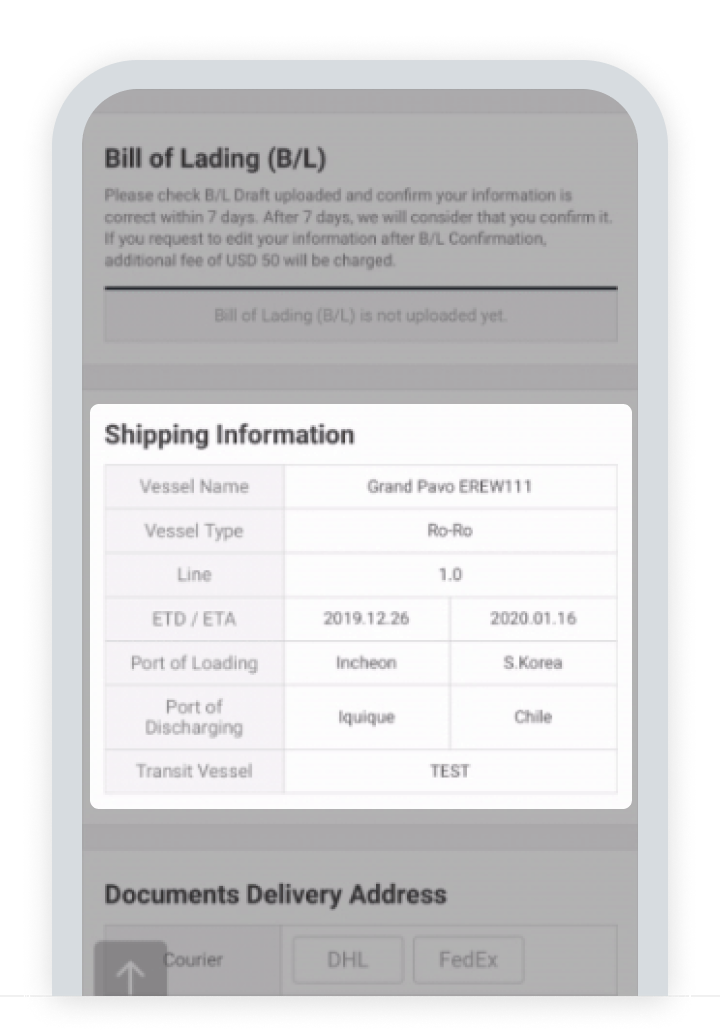Click the Port of Discharging label
Viewport: 720px width, 1035px height.
coord(194,717)
